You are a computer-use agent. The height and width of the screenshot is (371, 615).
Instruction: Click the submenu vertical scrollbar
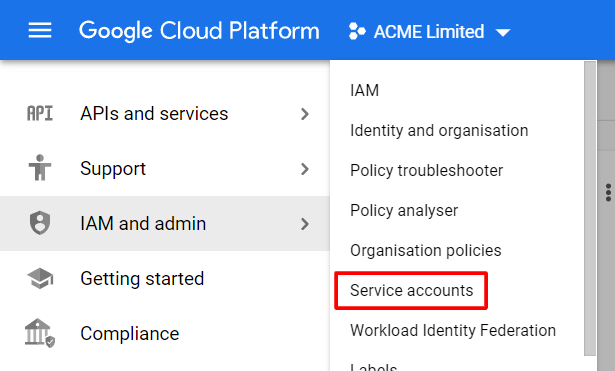point(590,209)
